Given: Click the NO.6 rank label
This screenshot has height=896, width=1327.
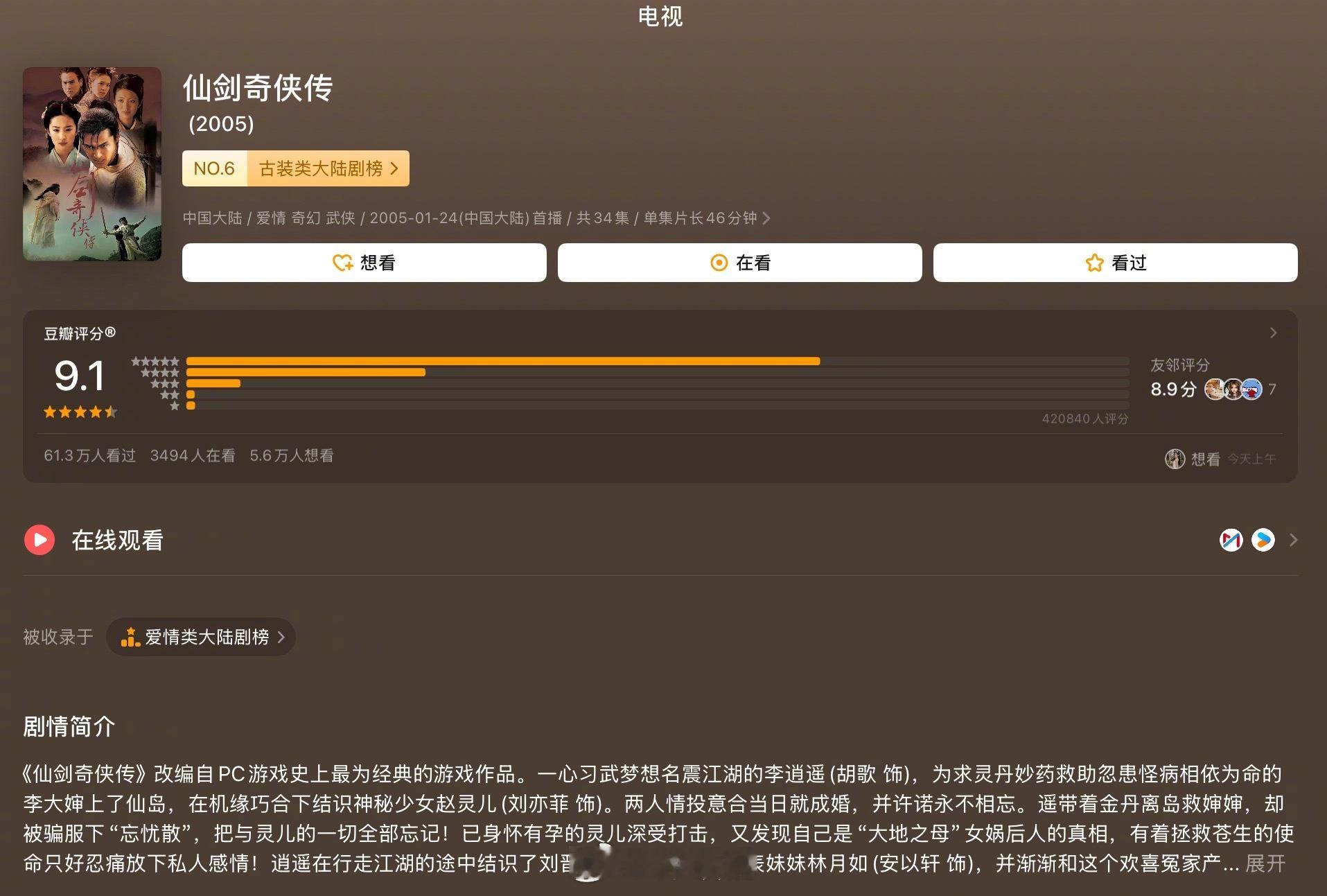Looking at the screenshot, I should tap(214, 168).
